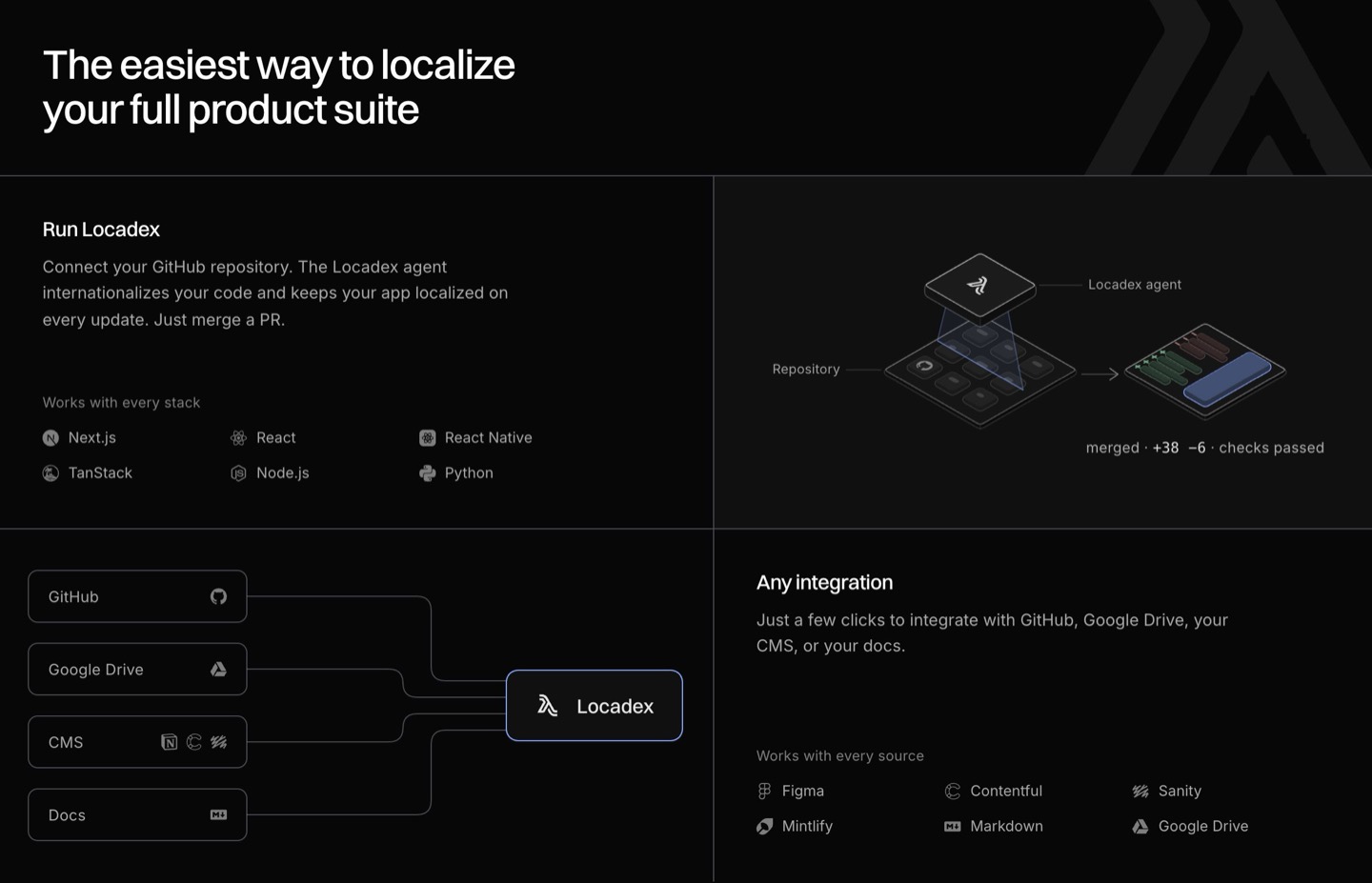Click the 'Any integration' heading
The width and height of the screenshot is (1372, 883).
pos(825,583)
